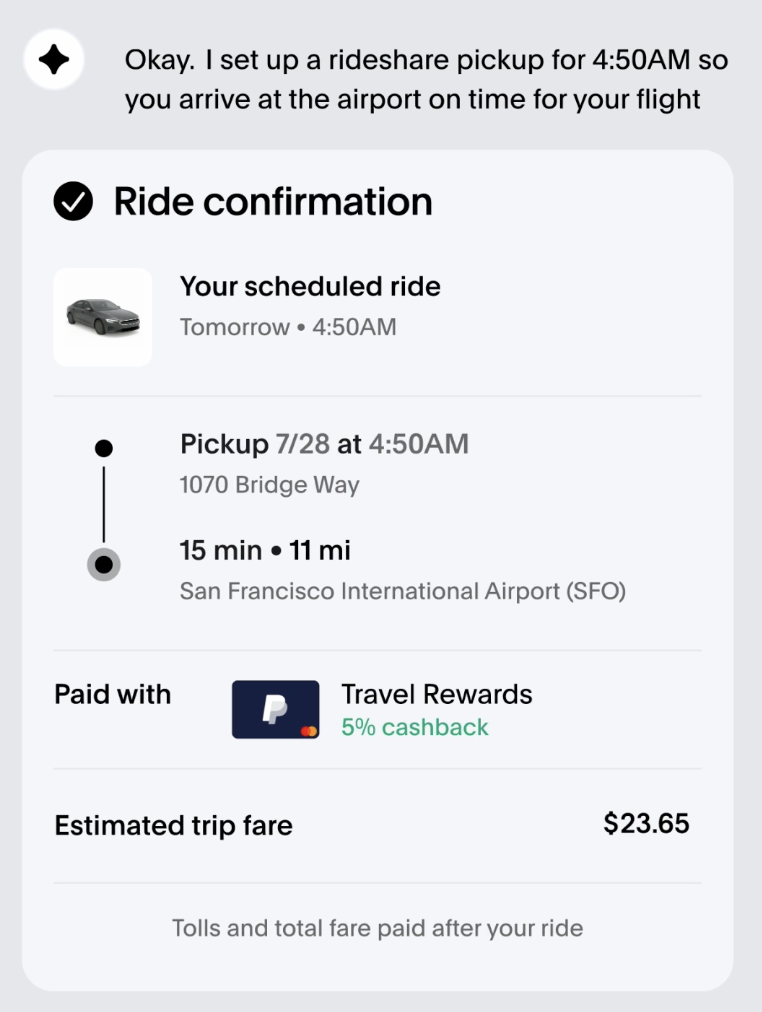The height and width of the screenshot is (1012, 762).
Task: Tap the tolls and total fare note
Action: point(377,928)
